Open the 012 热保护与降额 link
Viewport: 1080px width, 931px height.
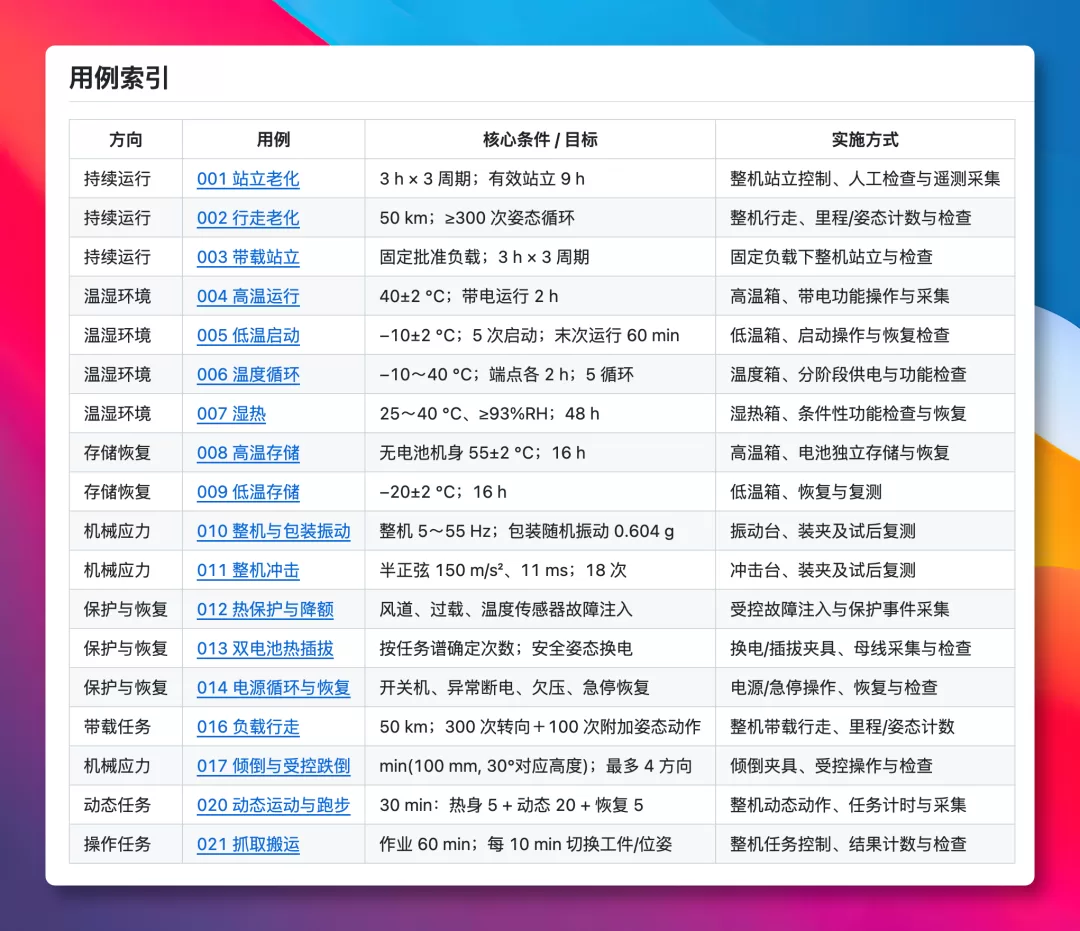point(265,610)
